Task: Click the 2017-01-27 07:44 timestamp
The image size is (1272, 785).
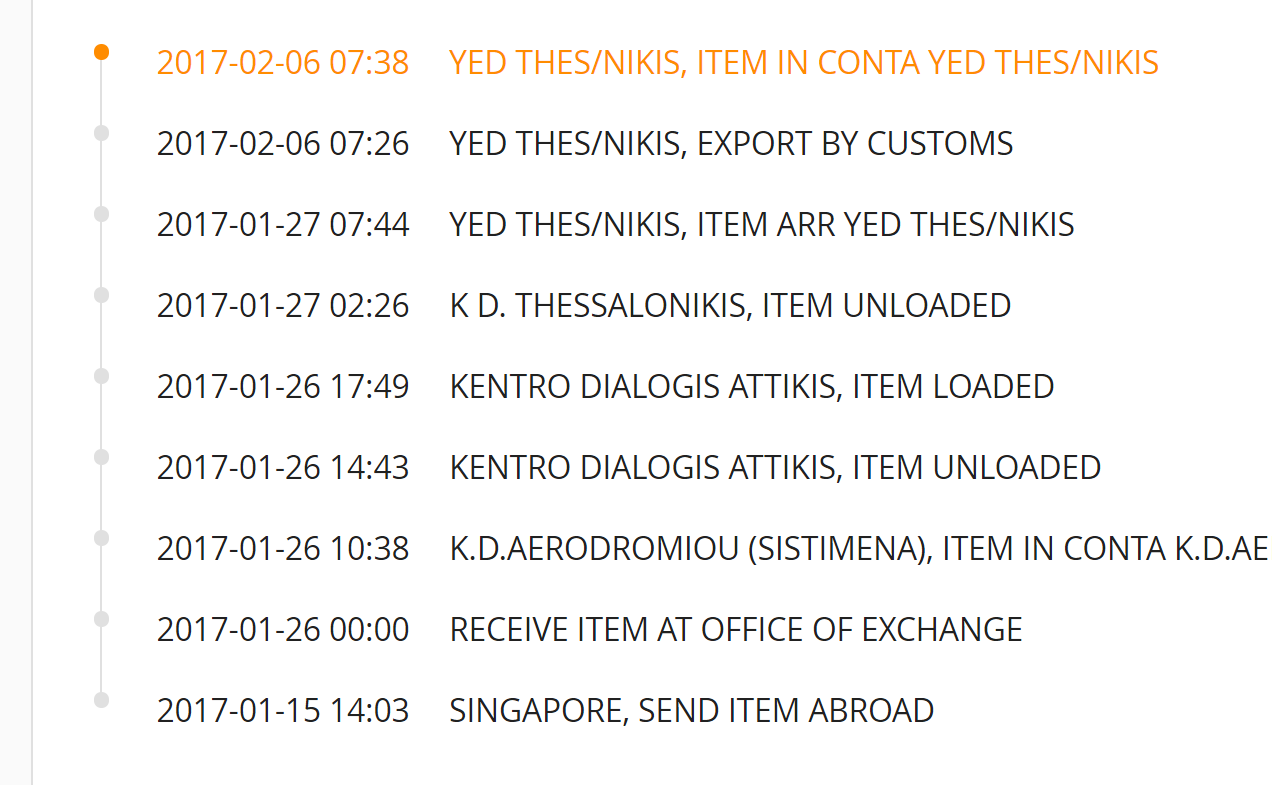Action: click(x=283, y=225)
